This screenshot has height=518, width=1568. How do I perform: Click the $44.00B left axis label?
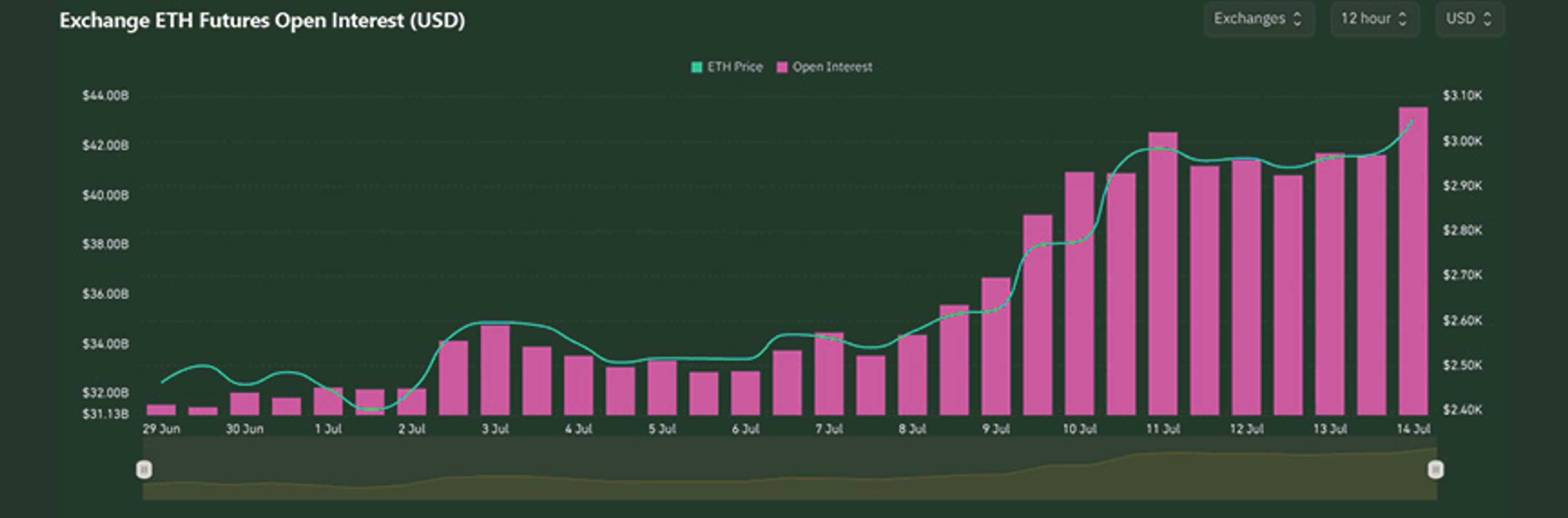pyautogui.click(x=106, y=96)
